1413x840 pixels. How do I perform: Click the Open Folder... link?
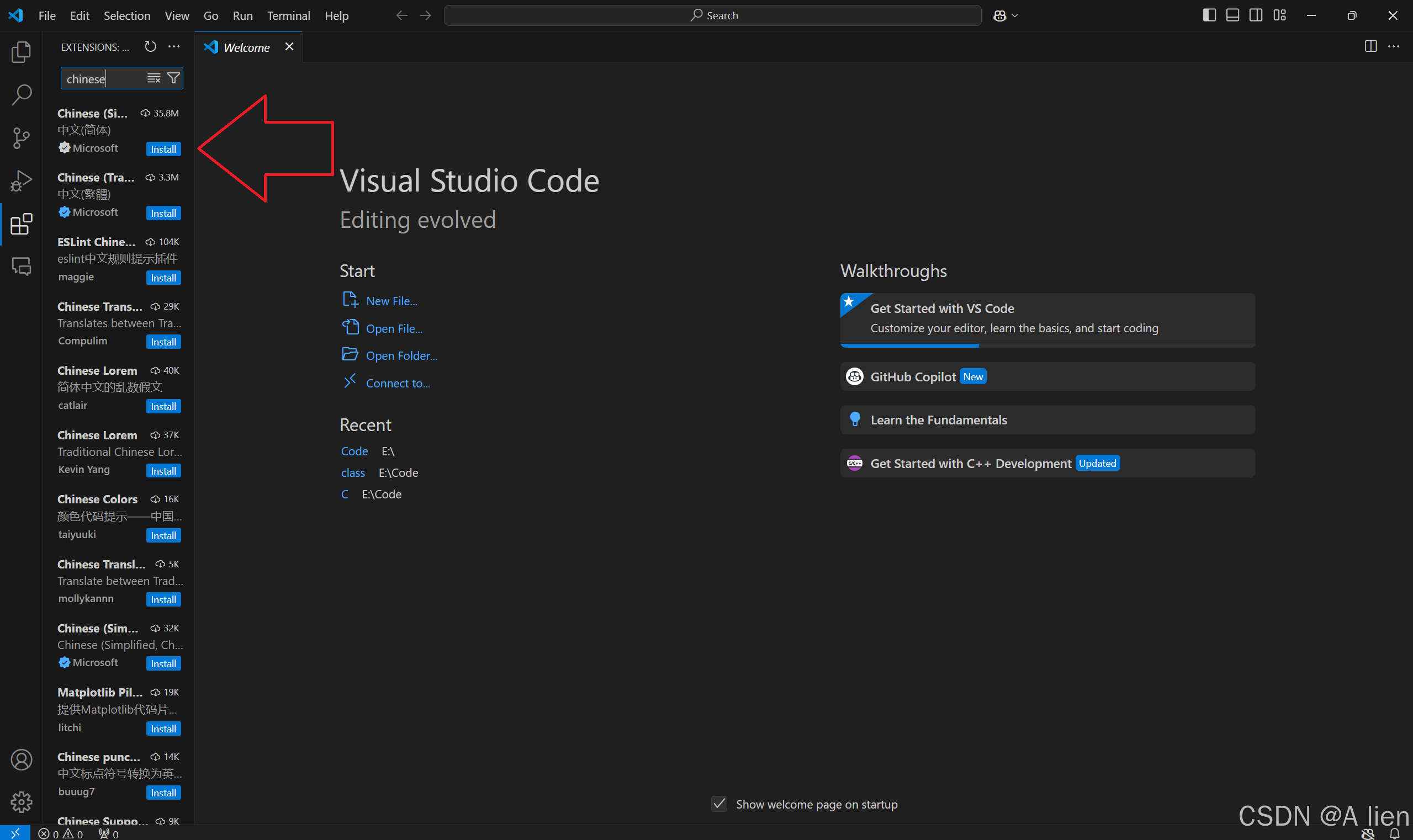click(401, 355)
